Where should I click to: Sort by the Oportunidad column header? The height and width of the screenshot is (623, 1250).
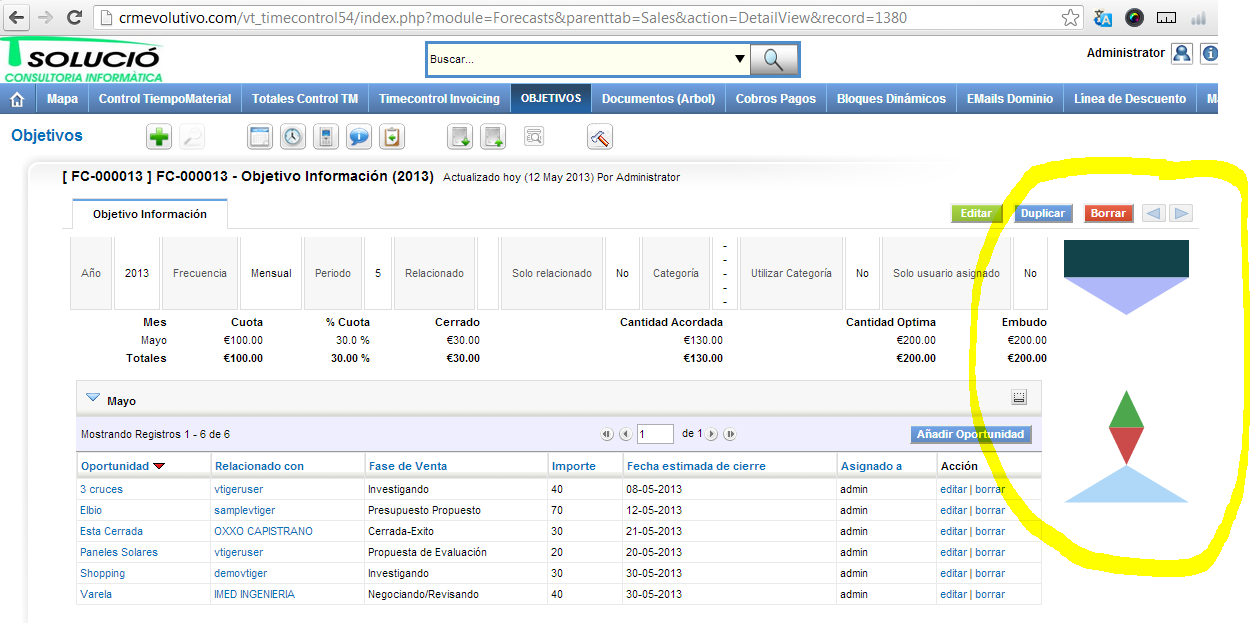(114, 466)
